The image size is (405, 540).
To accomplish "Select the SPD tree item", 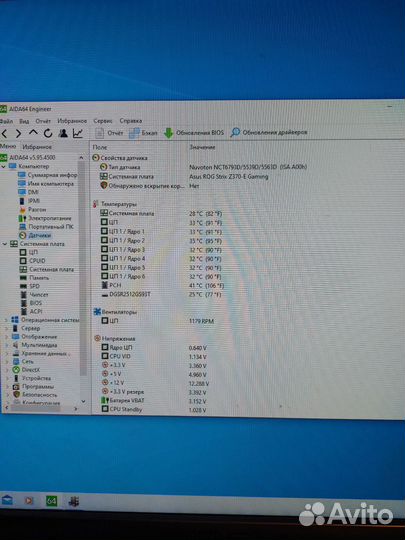I will pos(30,286).
